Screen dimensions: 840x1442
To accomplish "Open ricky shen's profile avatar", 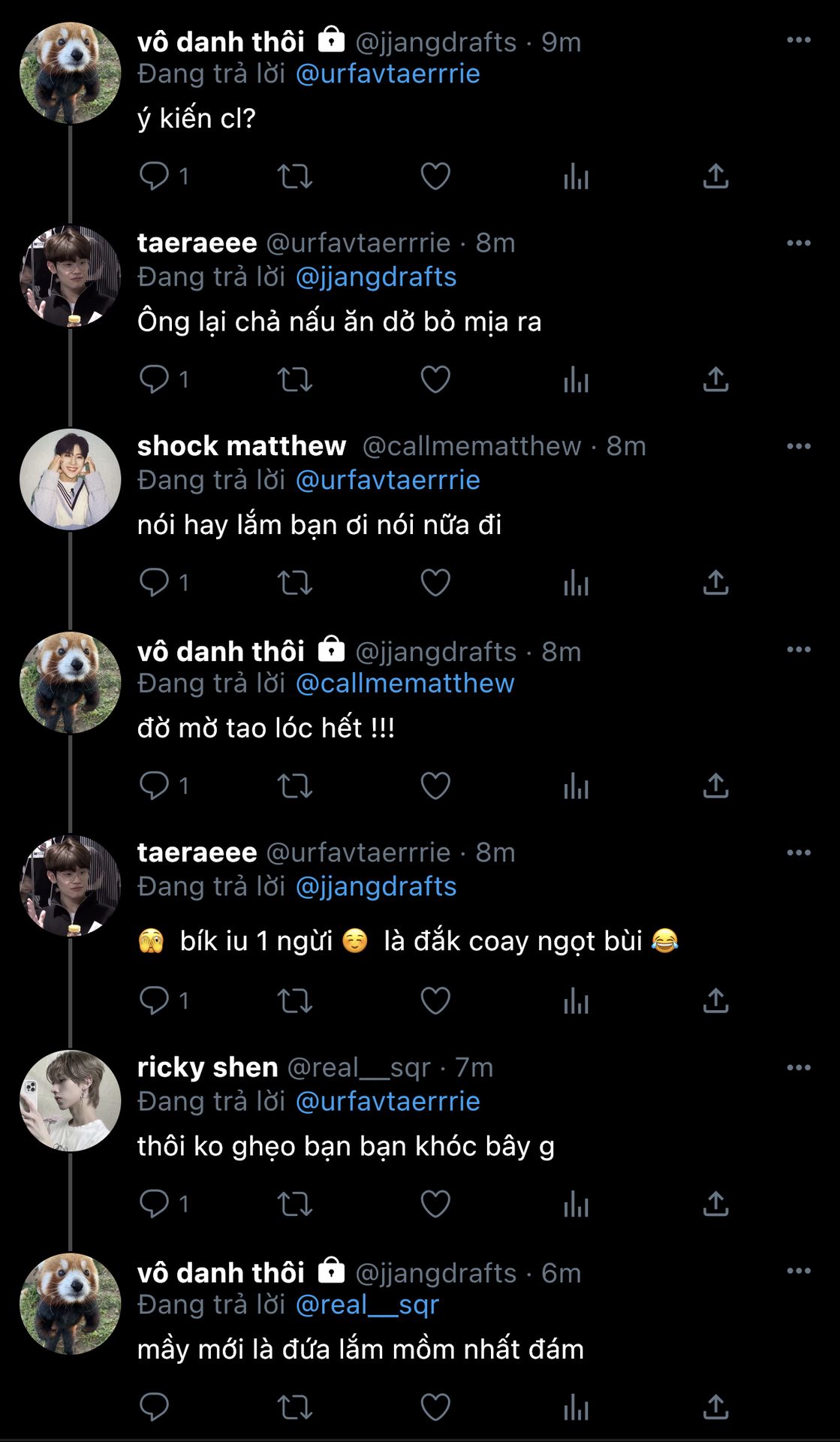I will 70,1100.
